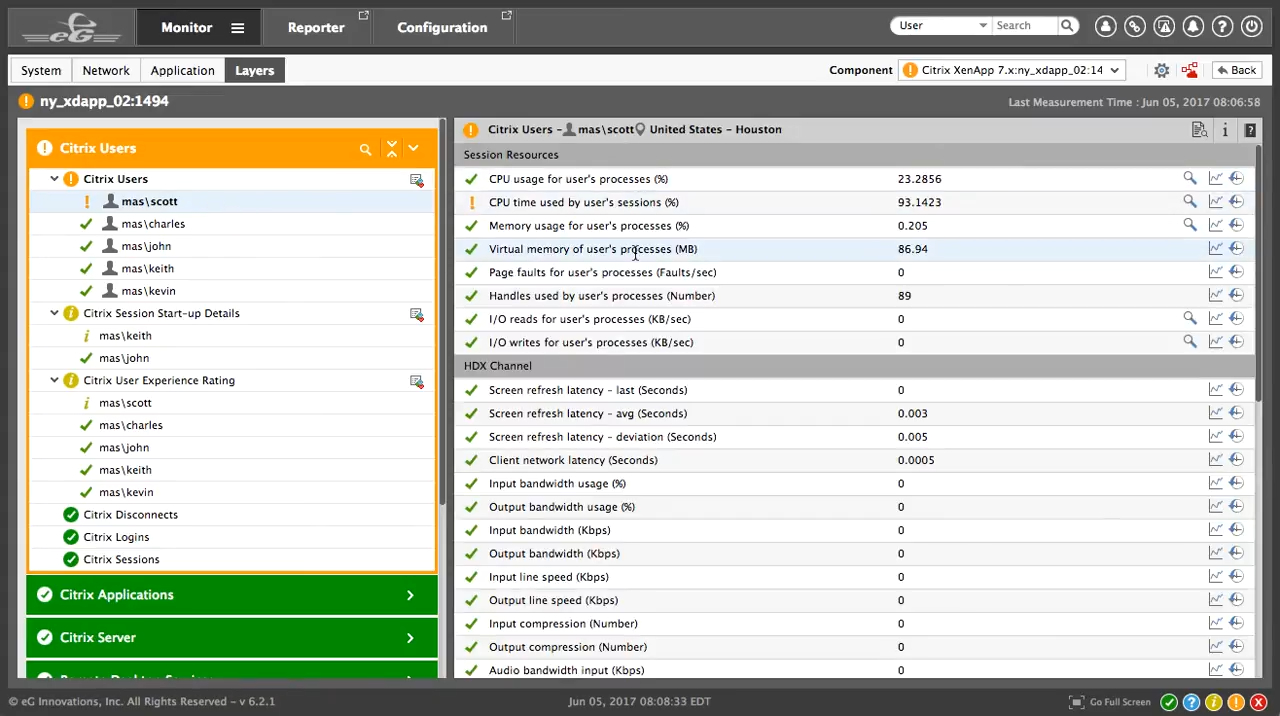Open report icon for Citrix Session Start-up Details
Viewport: 1280px width, 716px height.
pos(416,314)
